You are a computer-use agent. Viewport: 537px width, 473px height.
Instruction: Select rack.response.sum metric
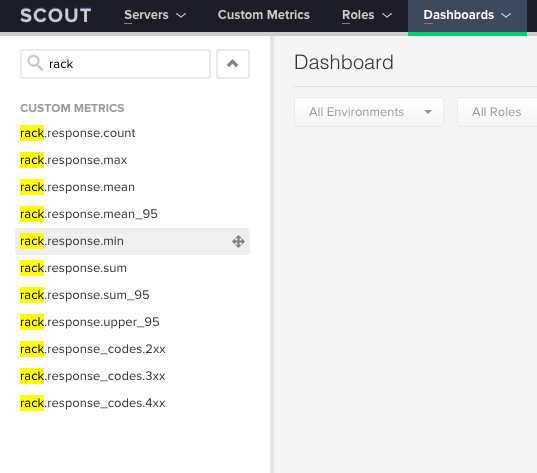[x=73, y=268]
